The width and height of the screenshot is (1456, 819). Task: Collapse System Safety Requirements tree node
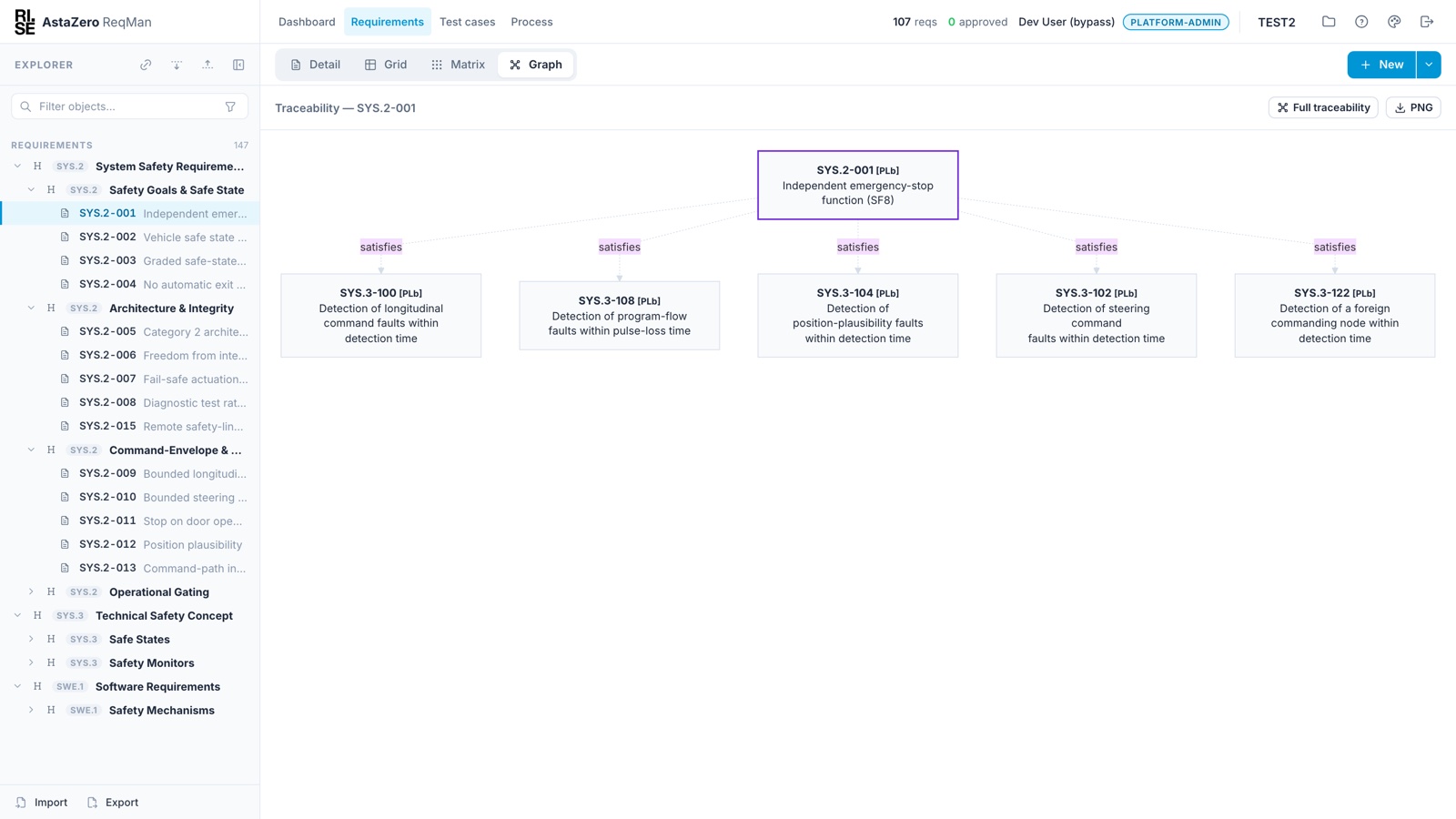click(x=17, y=166)
